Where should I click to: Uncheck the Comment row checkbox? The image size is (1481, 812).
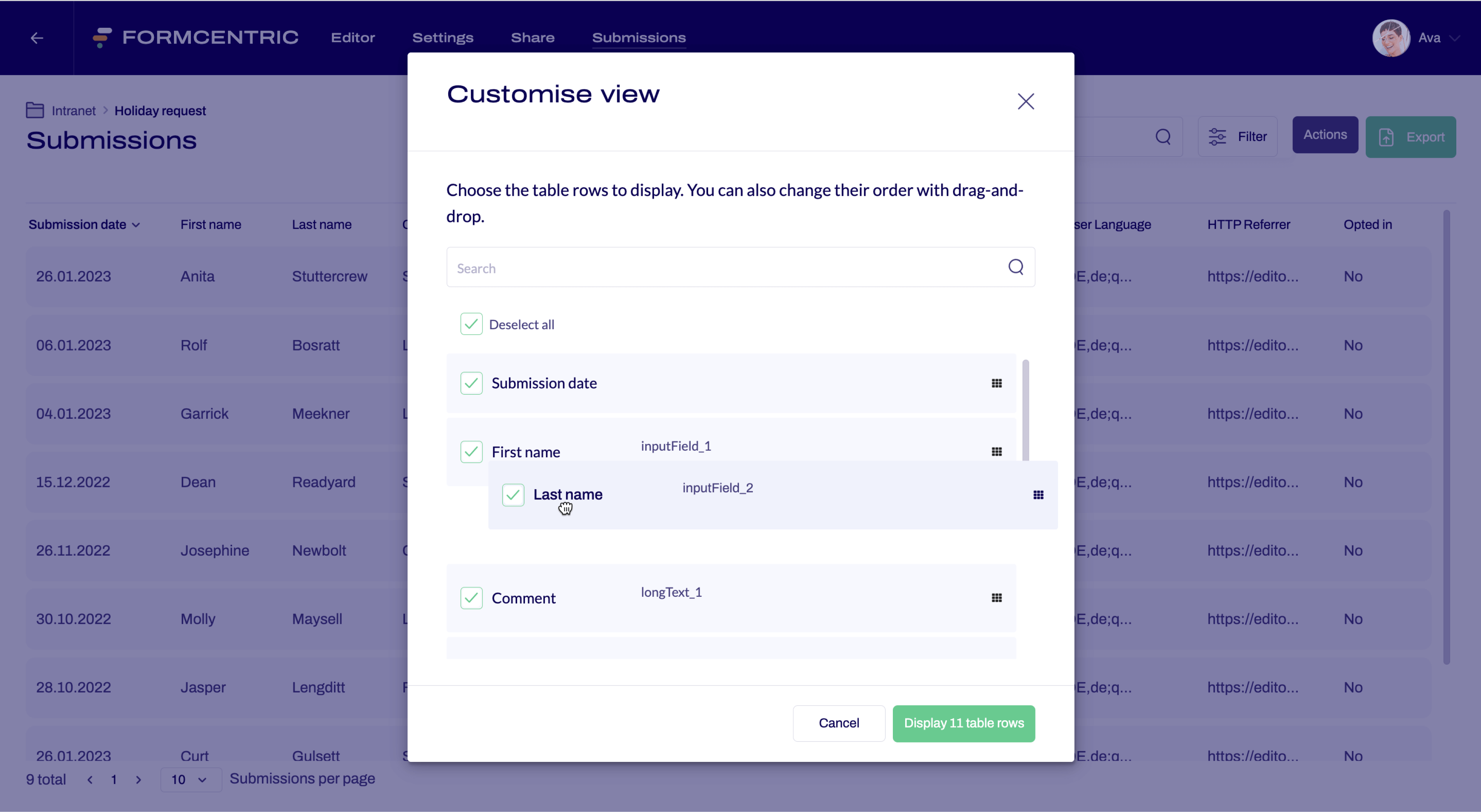point(471,598)
